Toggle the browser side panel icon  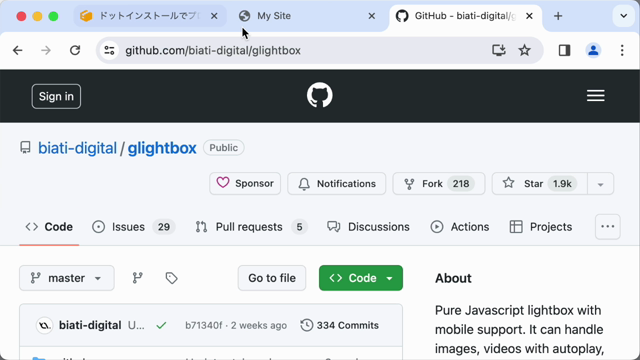point(564,50)
